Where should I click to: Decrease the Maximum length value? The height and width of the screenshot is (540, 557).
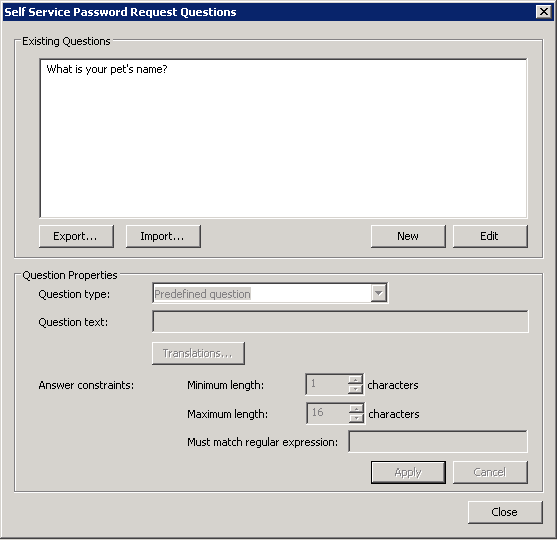tap(356, 418)
